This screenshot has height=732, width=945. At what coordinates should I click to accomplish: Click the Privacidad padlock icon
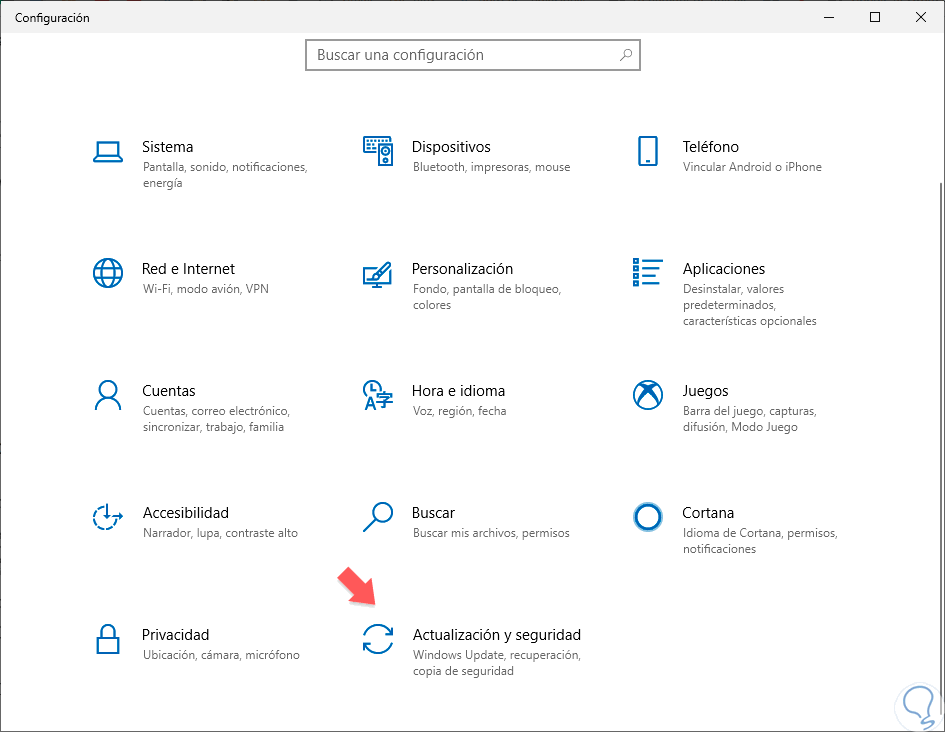click(x=107, y=639)
